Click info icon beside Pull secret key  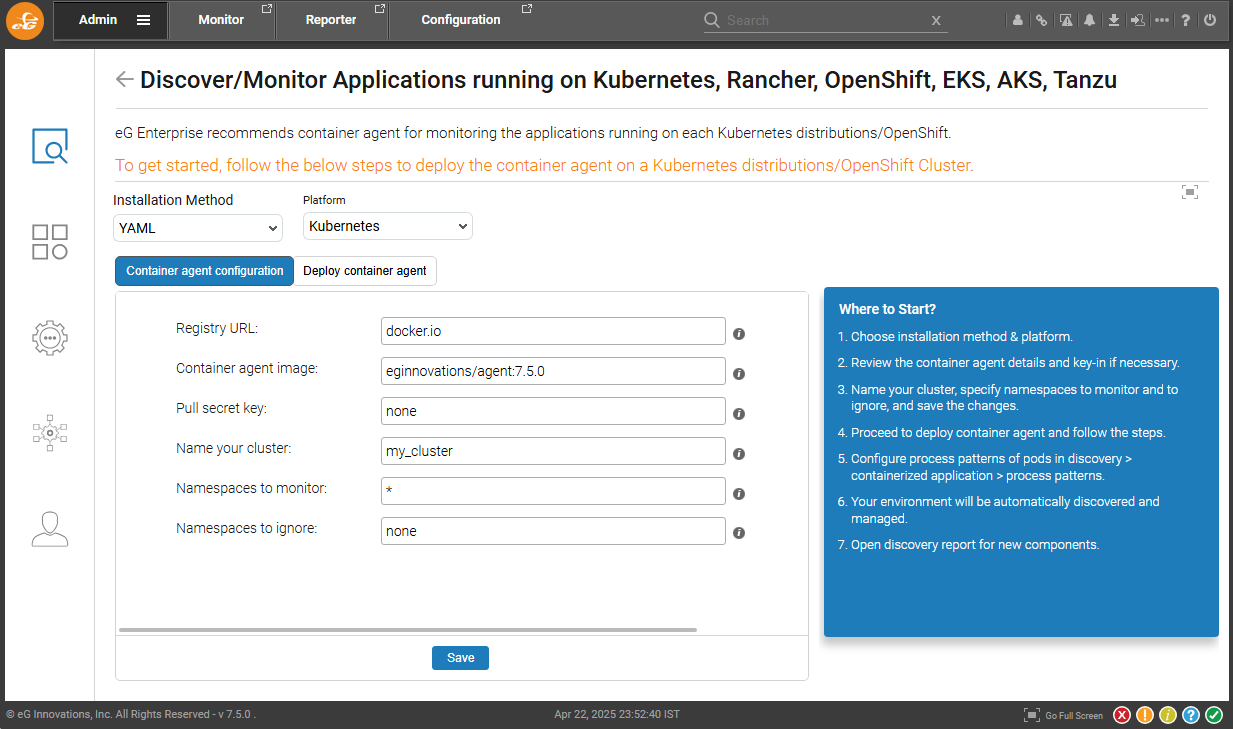[739, 414]
